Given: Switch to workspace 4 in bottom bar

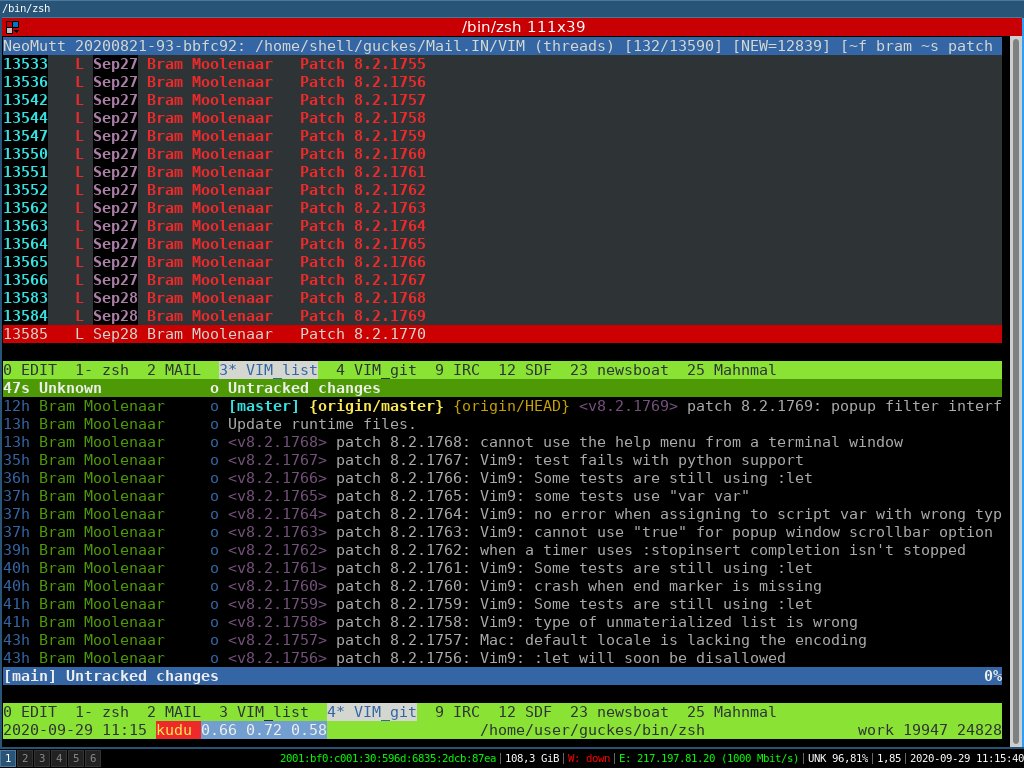Looking at the screenshot, I should pos(59,759).
